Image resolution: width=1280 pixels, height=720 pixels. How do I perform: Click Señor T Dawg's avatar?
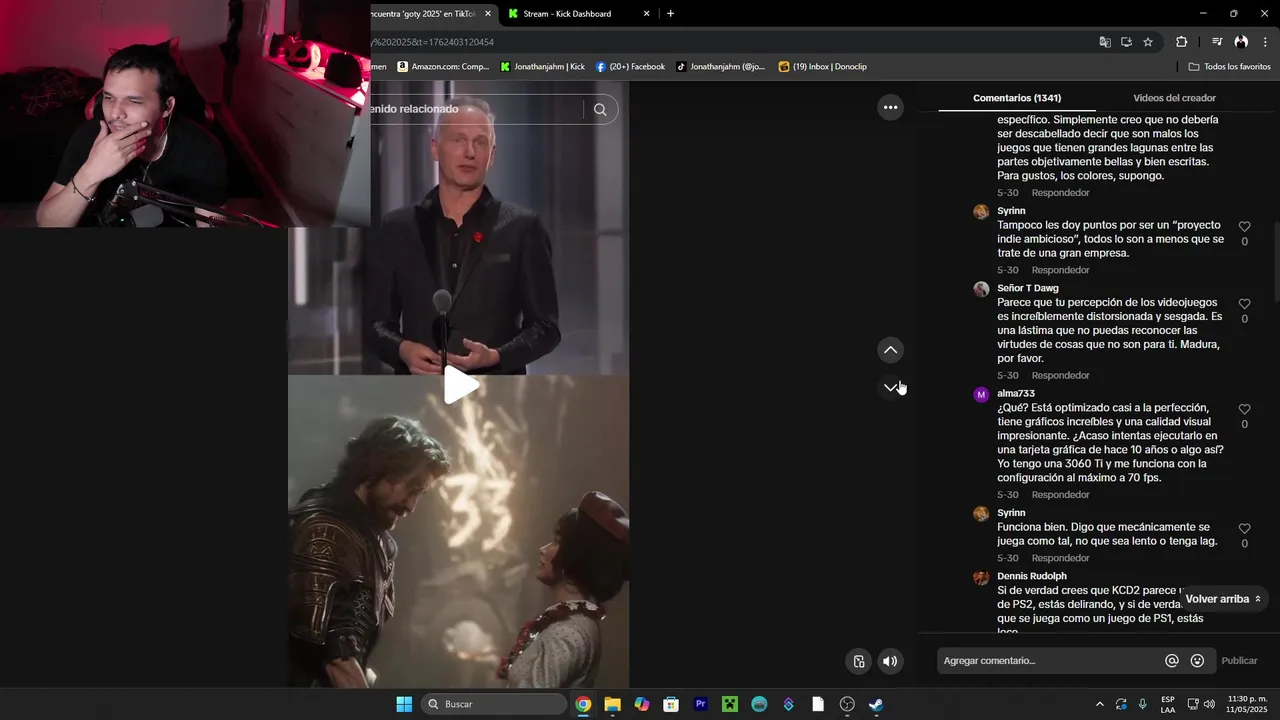click(x=981, y=289)
